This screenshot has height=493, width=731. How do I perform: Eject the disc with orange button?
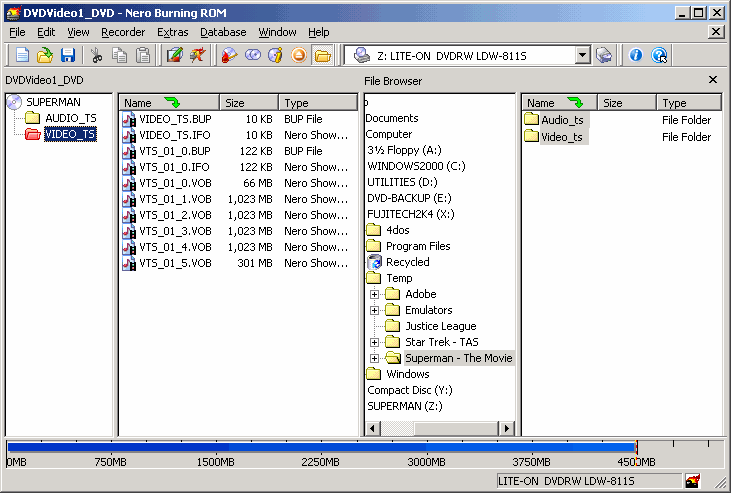[299, 55]
